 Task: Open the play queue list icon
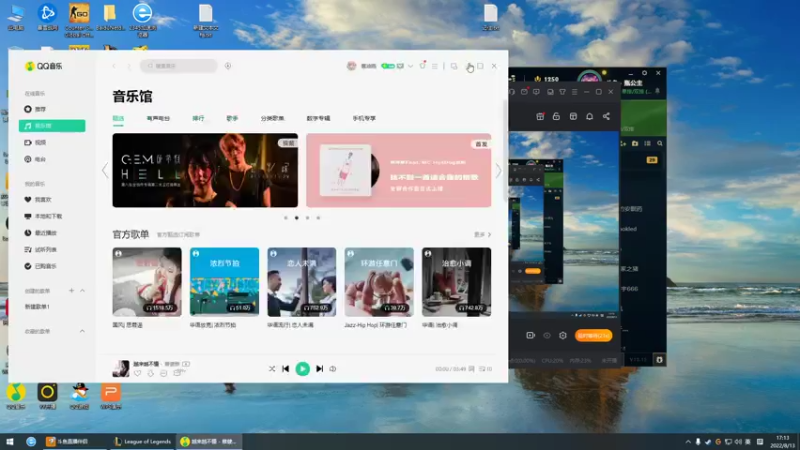click(485, 369)
